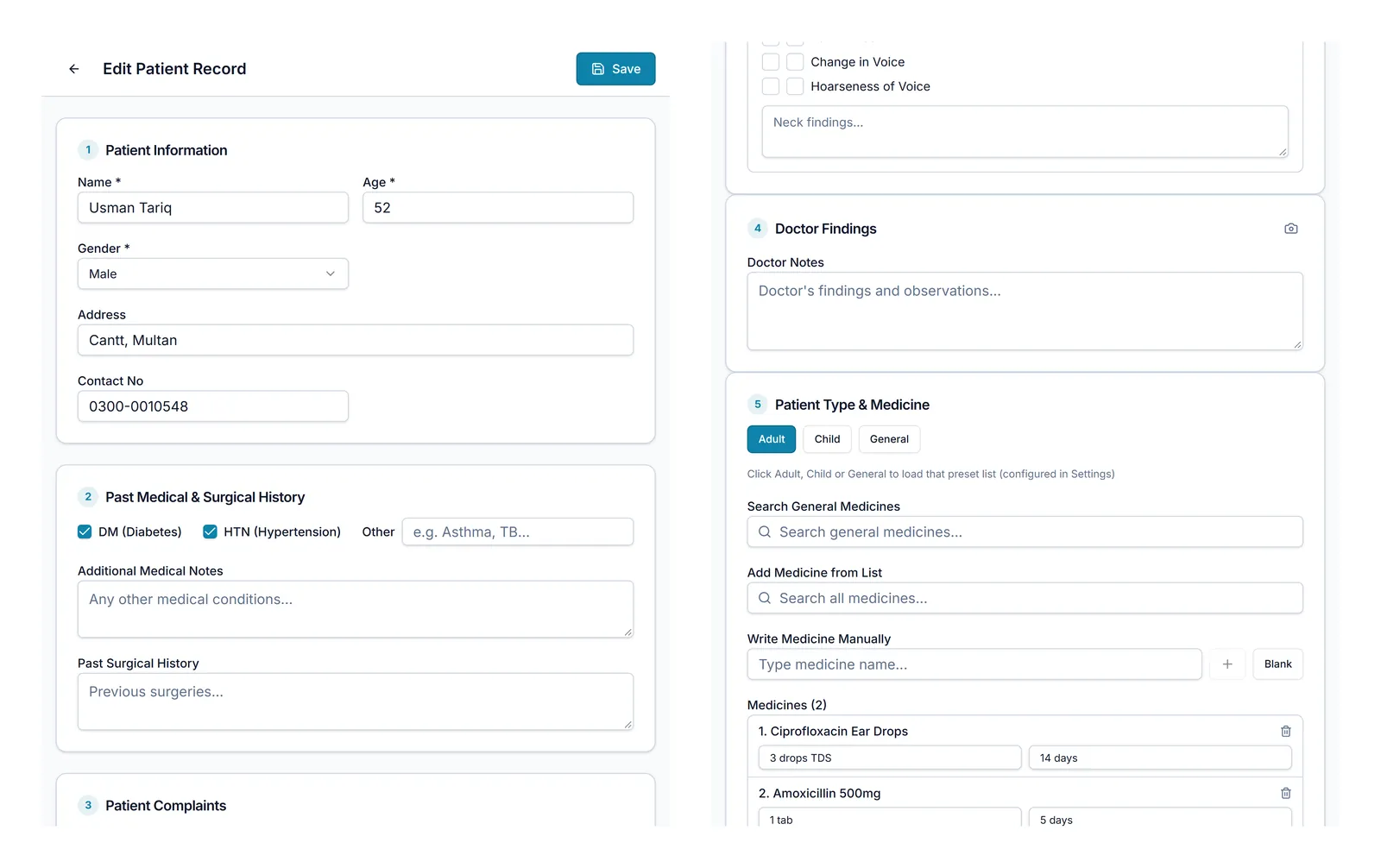This screenshot has height=868, width=1381.
Task: Click the Doctor Notes text area
Action: pyautogui.click(x=1025, y=311)
